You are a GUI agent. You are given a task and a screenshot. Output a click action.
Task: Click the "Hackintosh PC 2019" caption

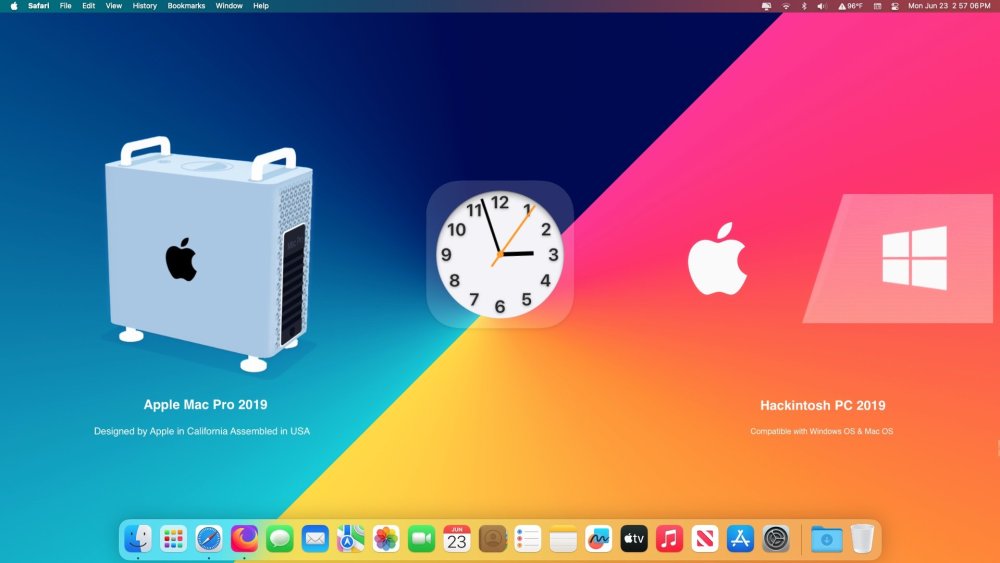click(823, 405)
